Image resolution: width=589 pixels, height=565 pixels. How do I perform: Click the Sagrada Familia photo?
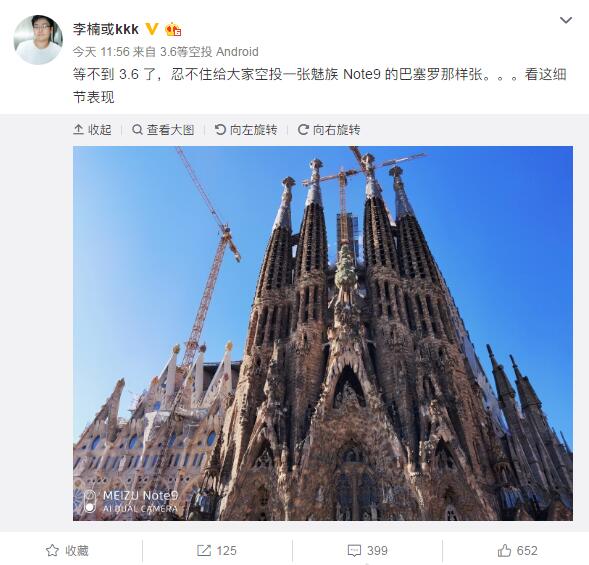tap(323, 333)
